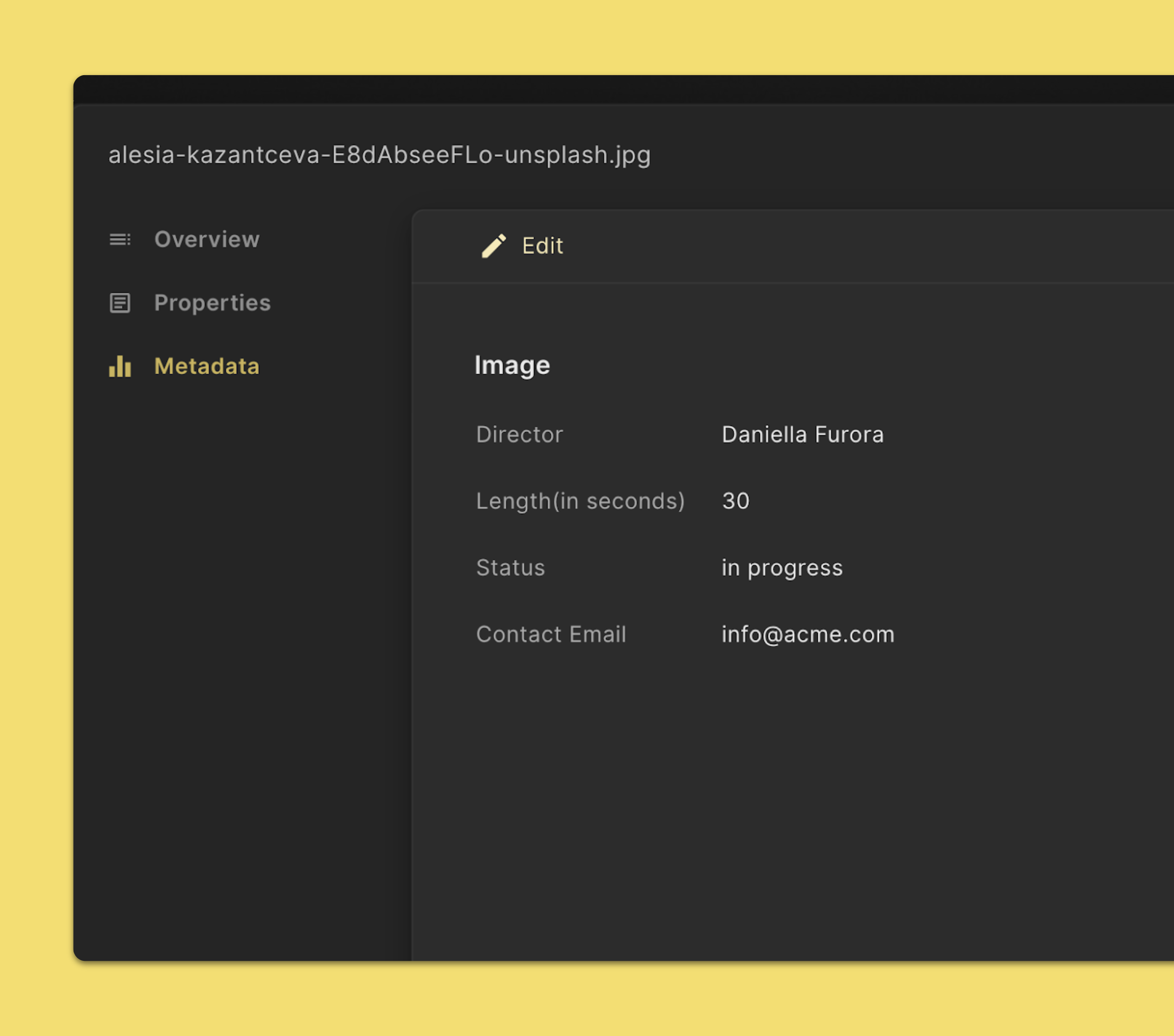Image resolution: width=1174 pixels, height=1036 pixels.
Task: Open the Overview tab
Action: click(x=207, y=239)
